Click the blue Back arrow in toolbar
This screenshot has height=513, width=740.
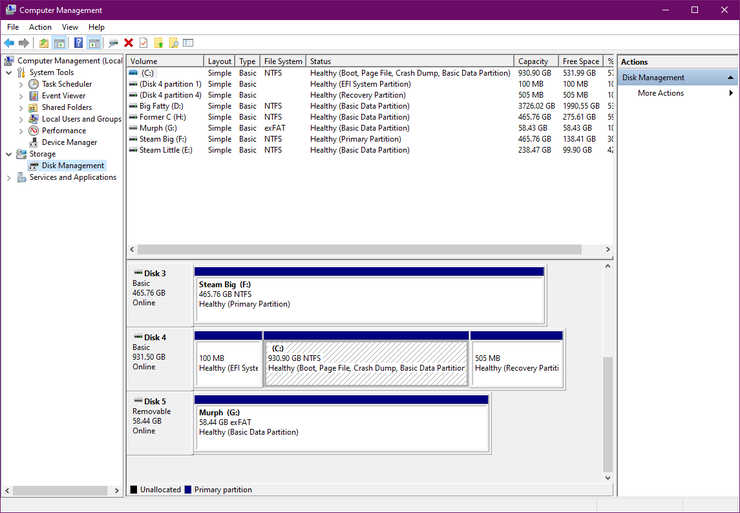coord(9,43)
